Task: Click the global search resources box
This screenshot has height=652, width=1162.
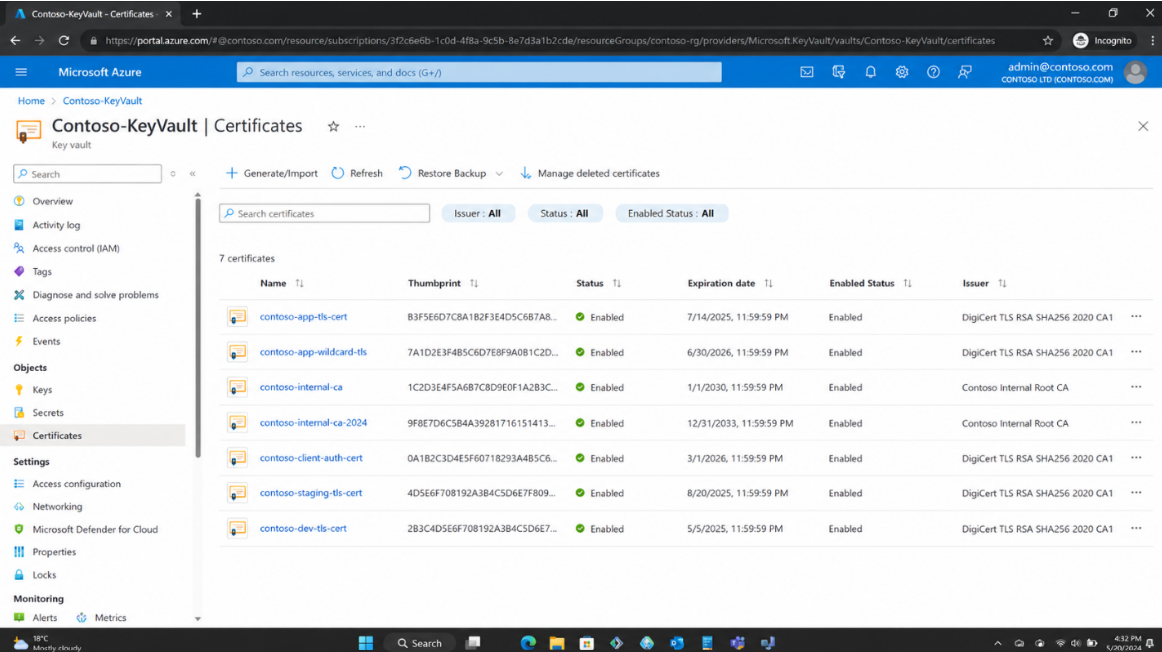Action: (x=479, y=72)
